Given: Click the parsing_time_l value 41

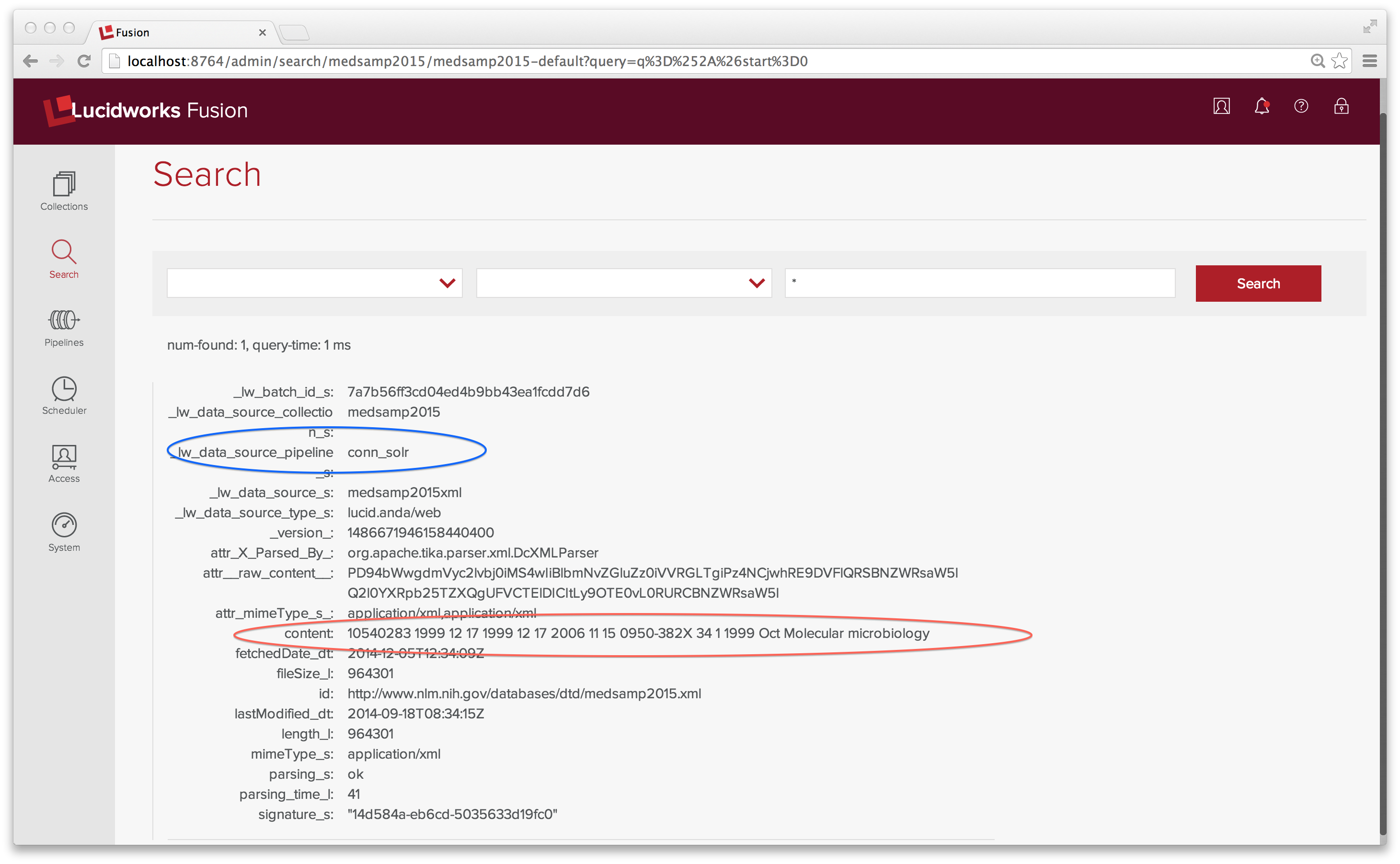Looking at the screenshot, I should 354,794.
